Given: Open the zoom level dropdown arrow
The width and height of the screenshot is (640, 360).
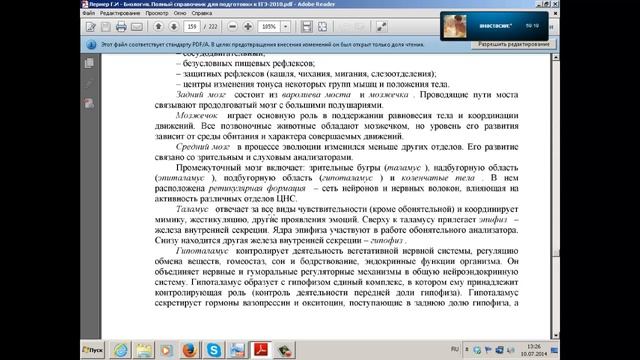Looking at the screenshot, I should click(x=286, y=27).
